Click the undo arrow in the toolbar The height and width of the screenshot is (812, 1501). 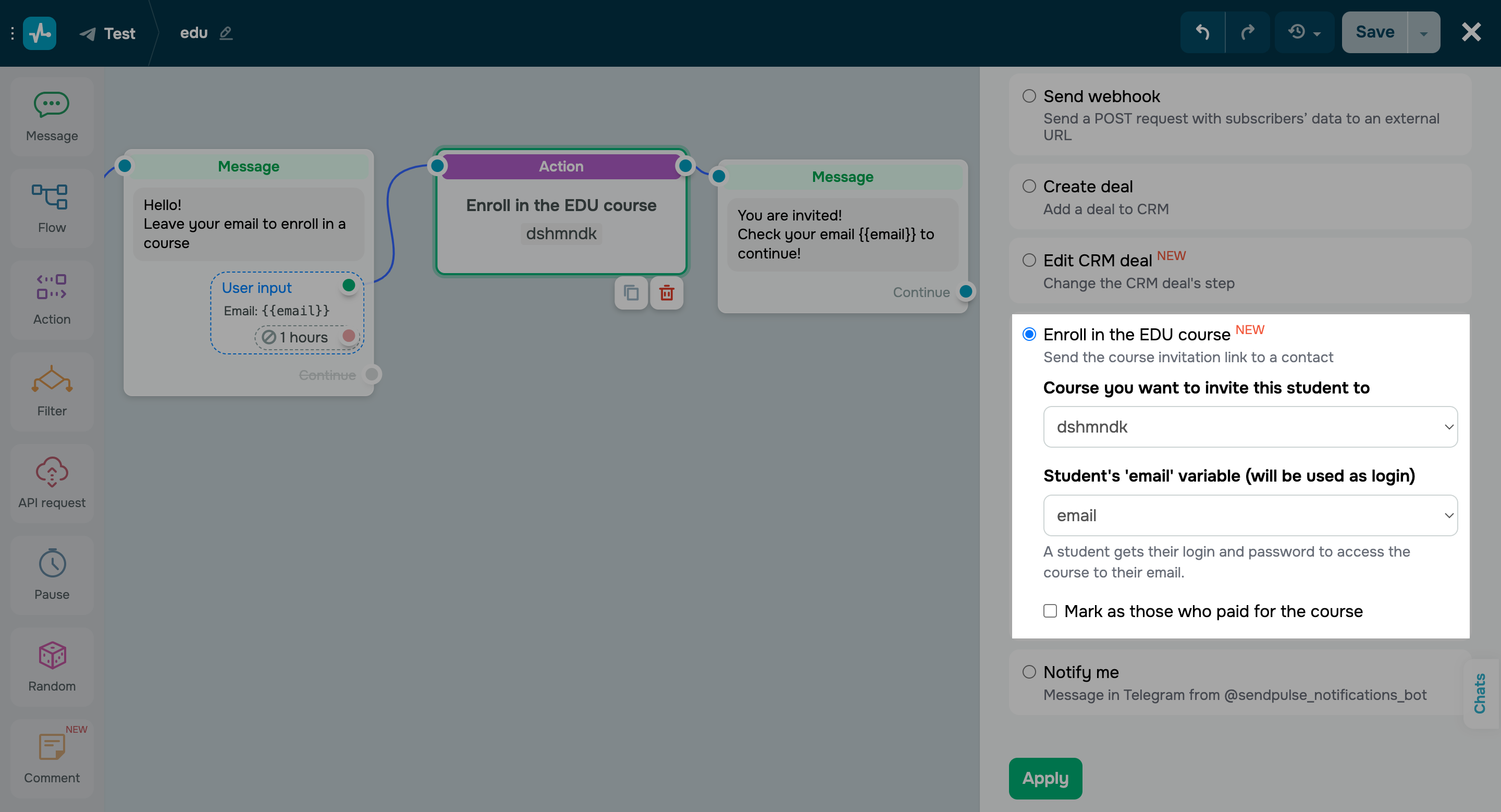pyautogui.click(x=1203, y=32)
